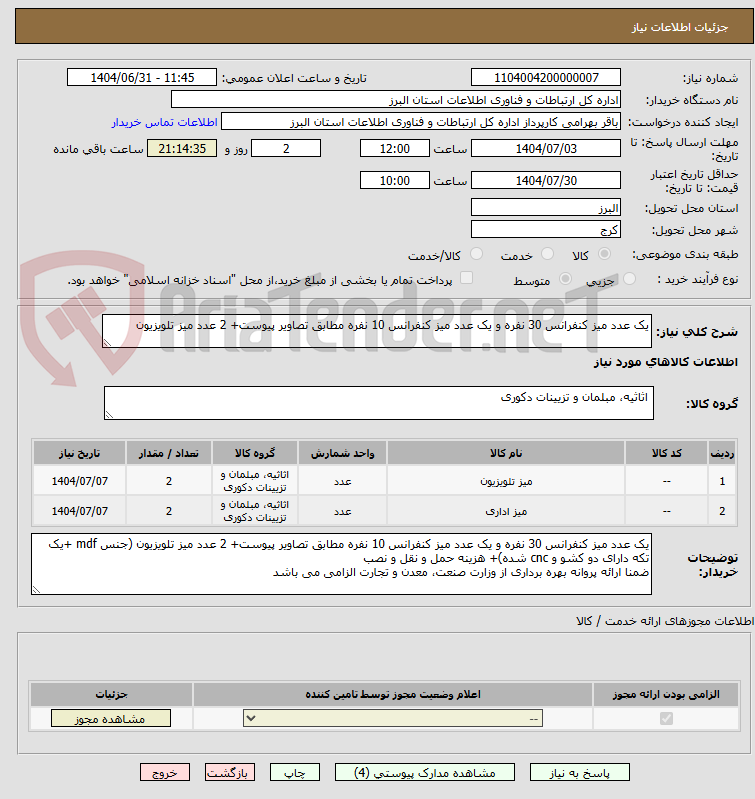Click the resize handle of goods group box
Image resolution: width=755 pixels, height=799 pixels.
pos(109,415)
